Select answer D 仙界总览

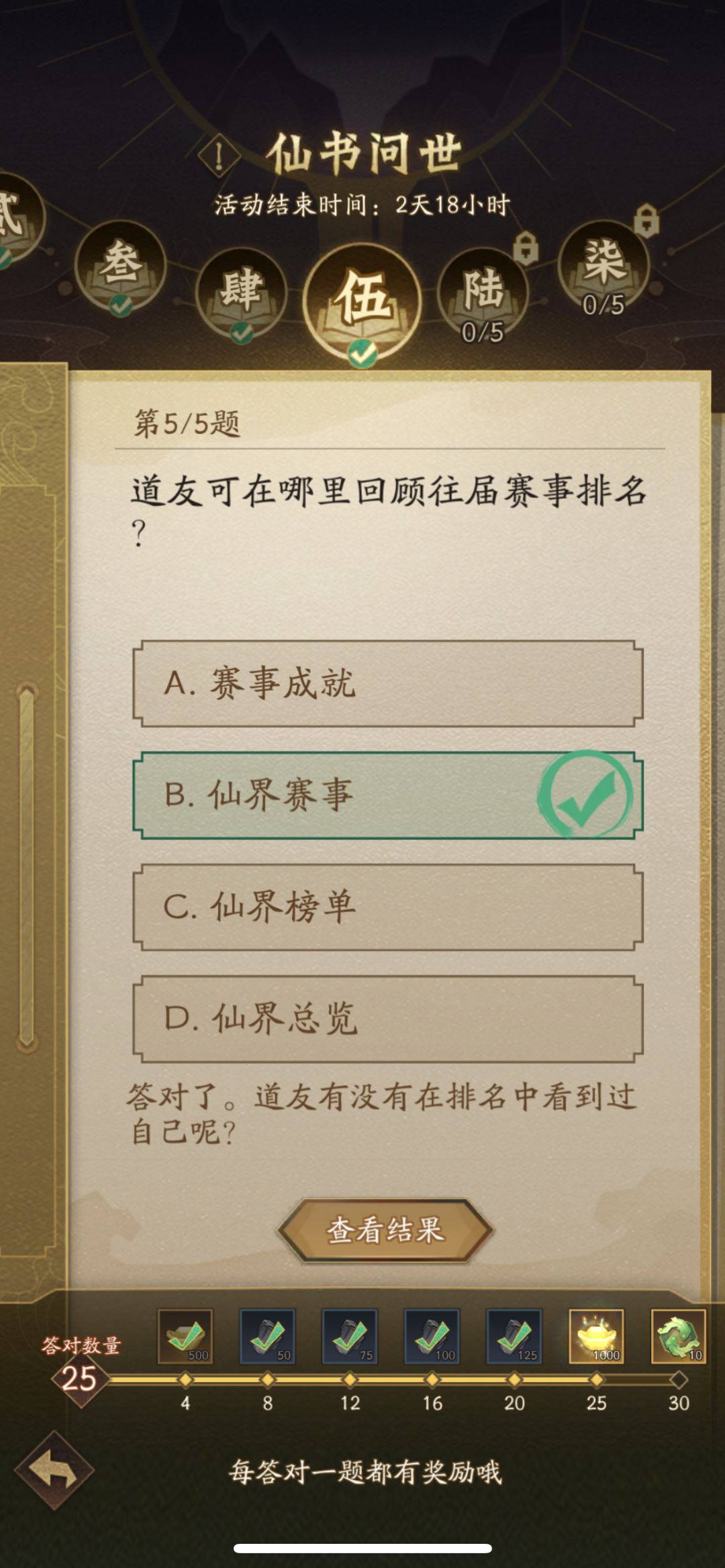click(387, 1018)
